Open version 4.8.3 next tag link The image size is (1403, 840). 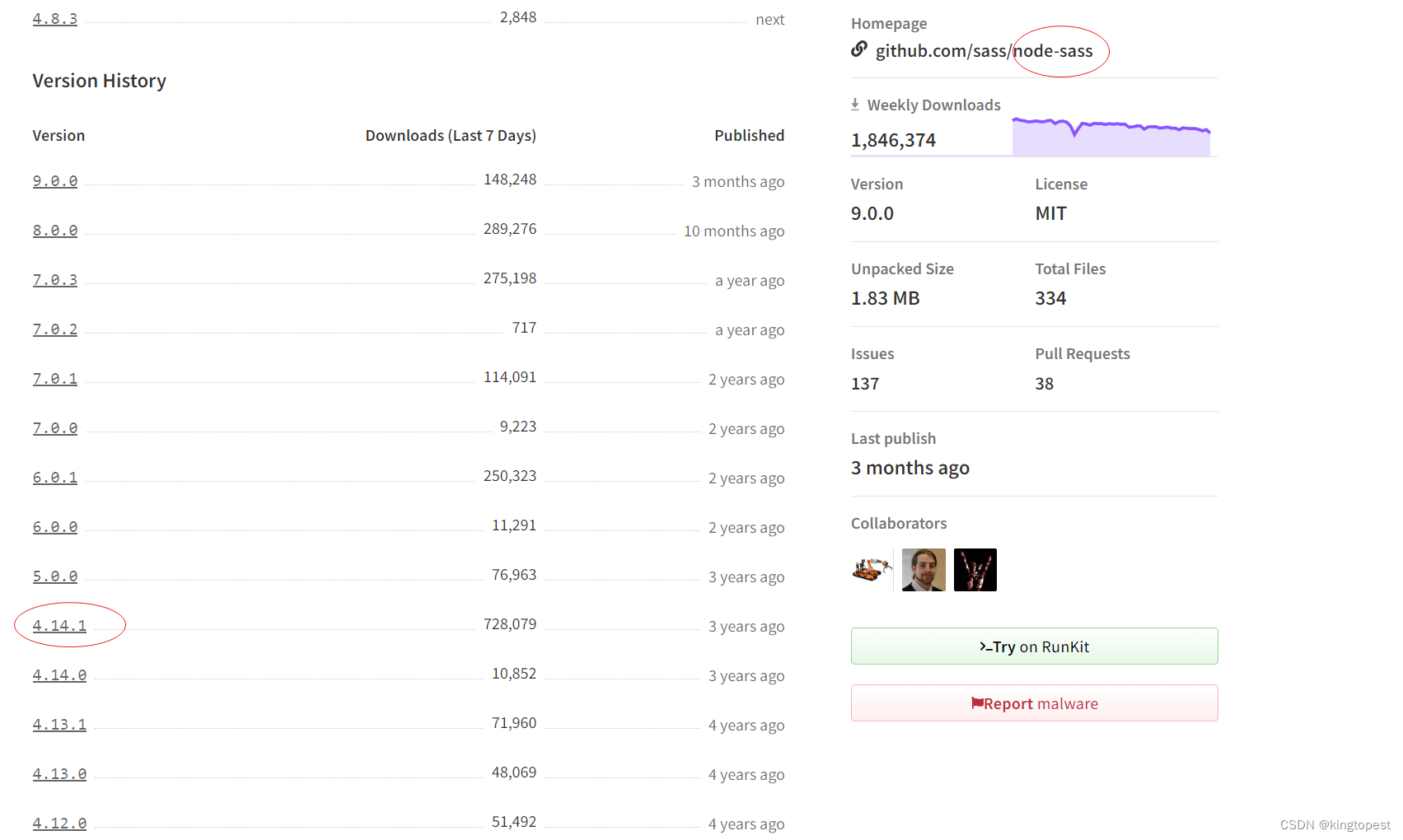click(x=55, y=19)
